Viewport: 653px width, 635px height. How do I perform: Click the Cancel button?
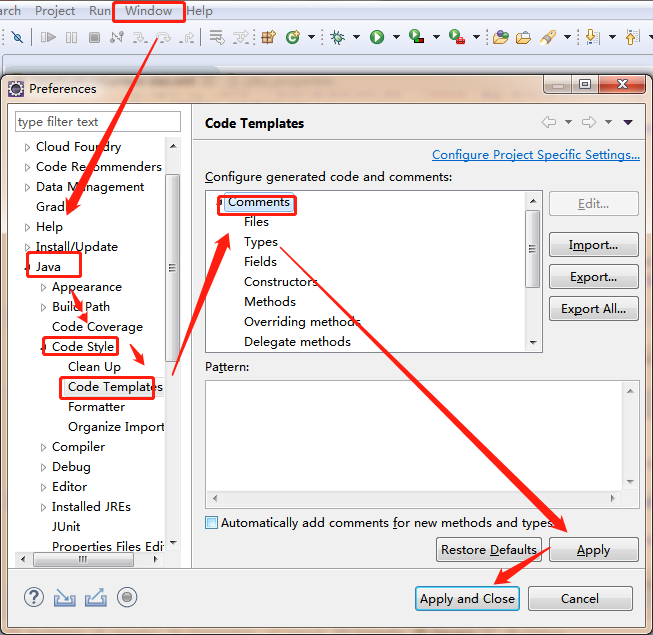[580, 599]
